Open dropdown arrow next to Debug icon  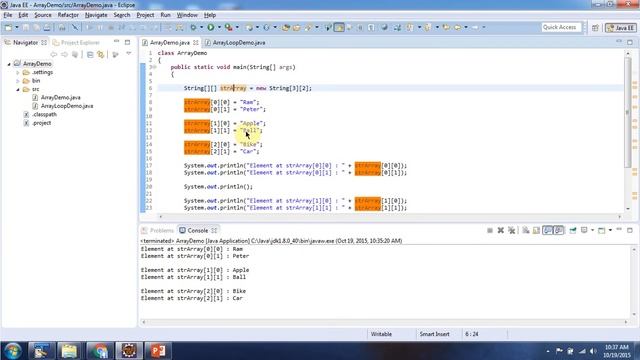pyautogui.click(x=202, y=27)
